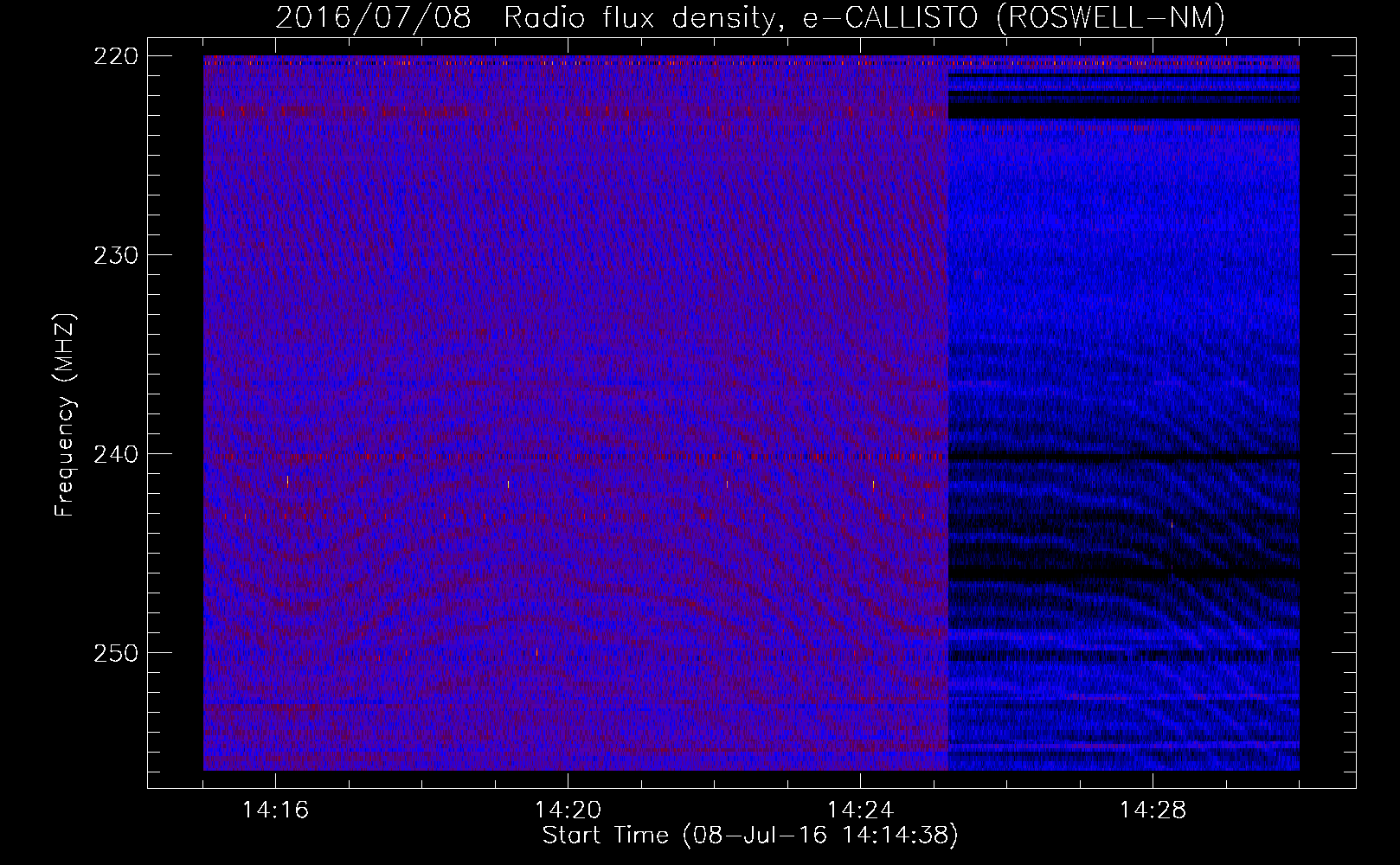Click the 220 frequency tick label
Viewport: 1400px width, 865px height.
115,56
